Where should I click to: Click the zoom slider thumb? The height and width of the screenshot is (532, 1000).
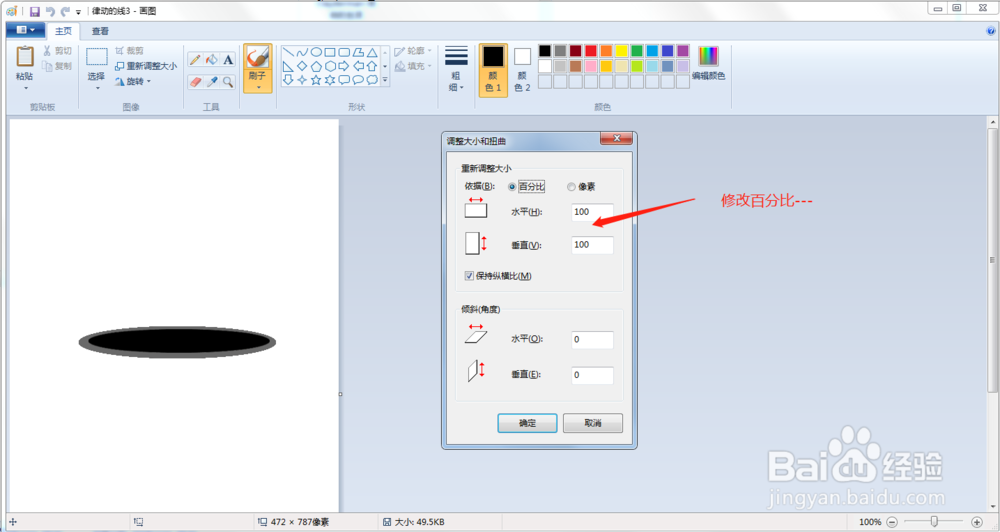click(x=934, y=522)
